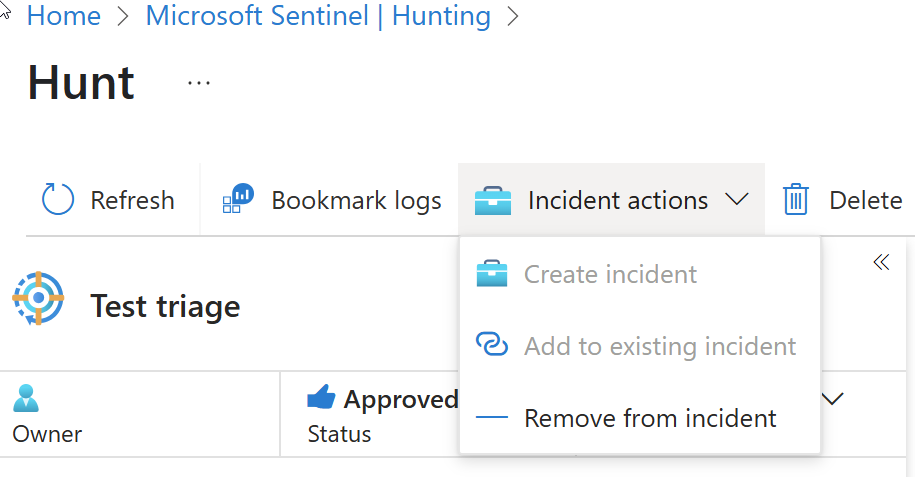915x477 pixels.
Task: Click the Test triage title
Action: pyautogui.click(x=165, y=306)
